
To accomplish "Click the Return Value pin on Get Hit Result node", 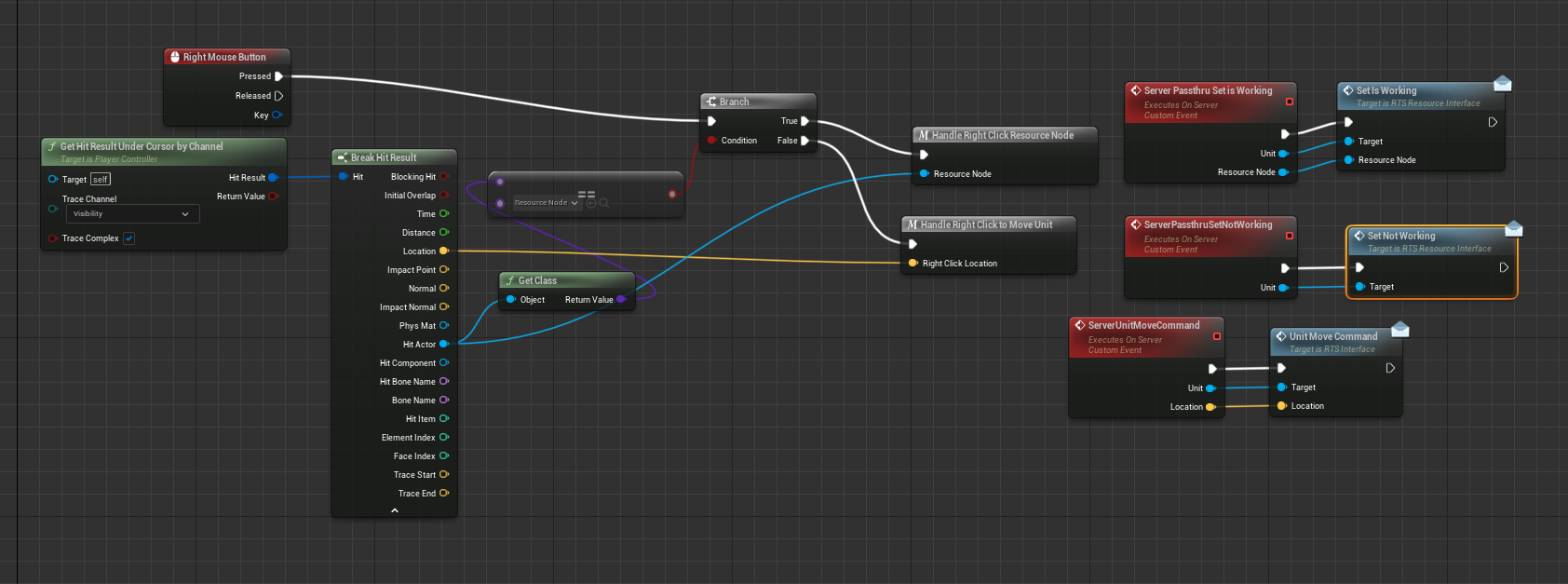I will coord(273,197).
